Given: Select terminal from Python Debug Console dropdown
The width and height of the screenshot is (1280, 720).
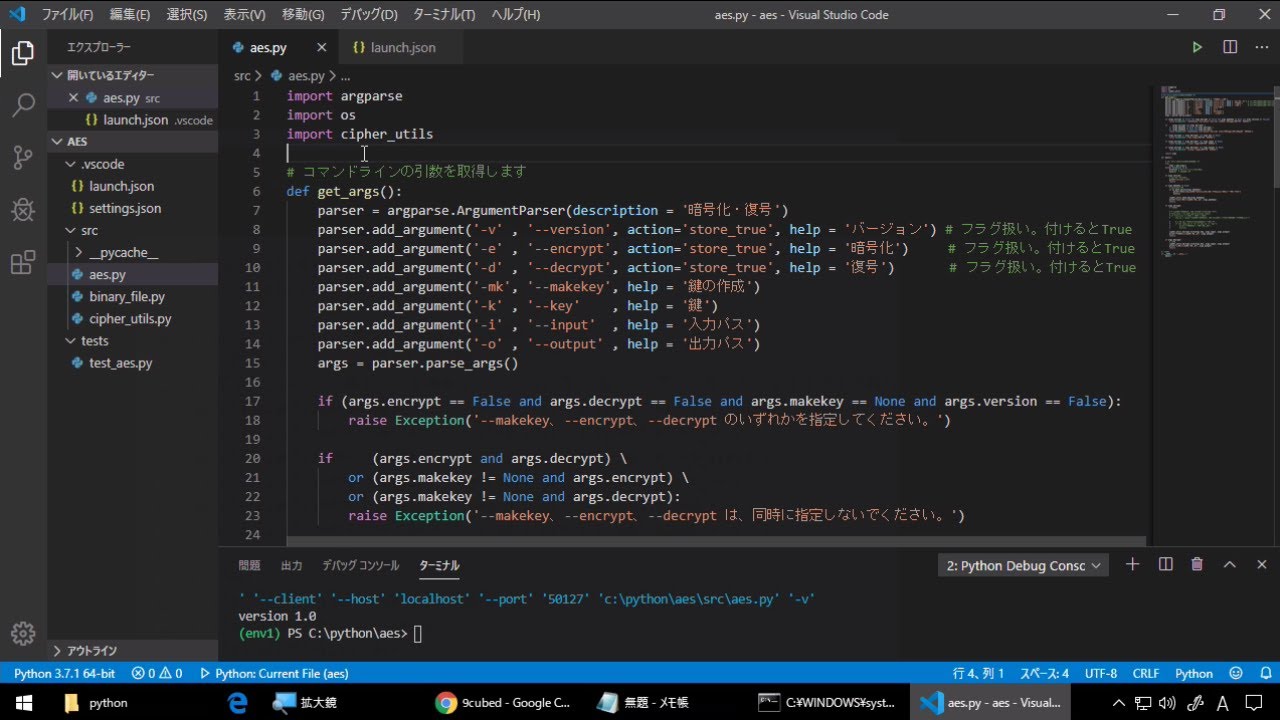Looking at the screenshot, I should 1024,566.
